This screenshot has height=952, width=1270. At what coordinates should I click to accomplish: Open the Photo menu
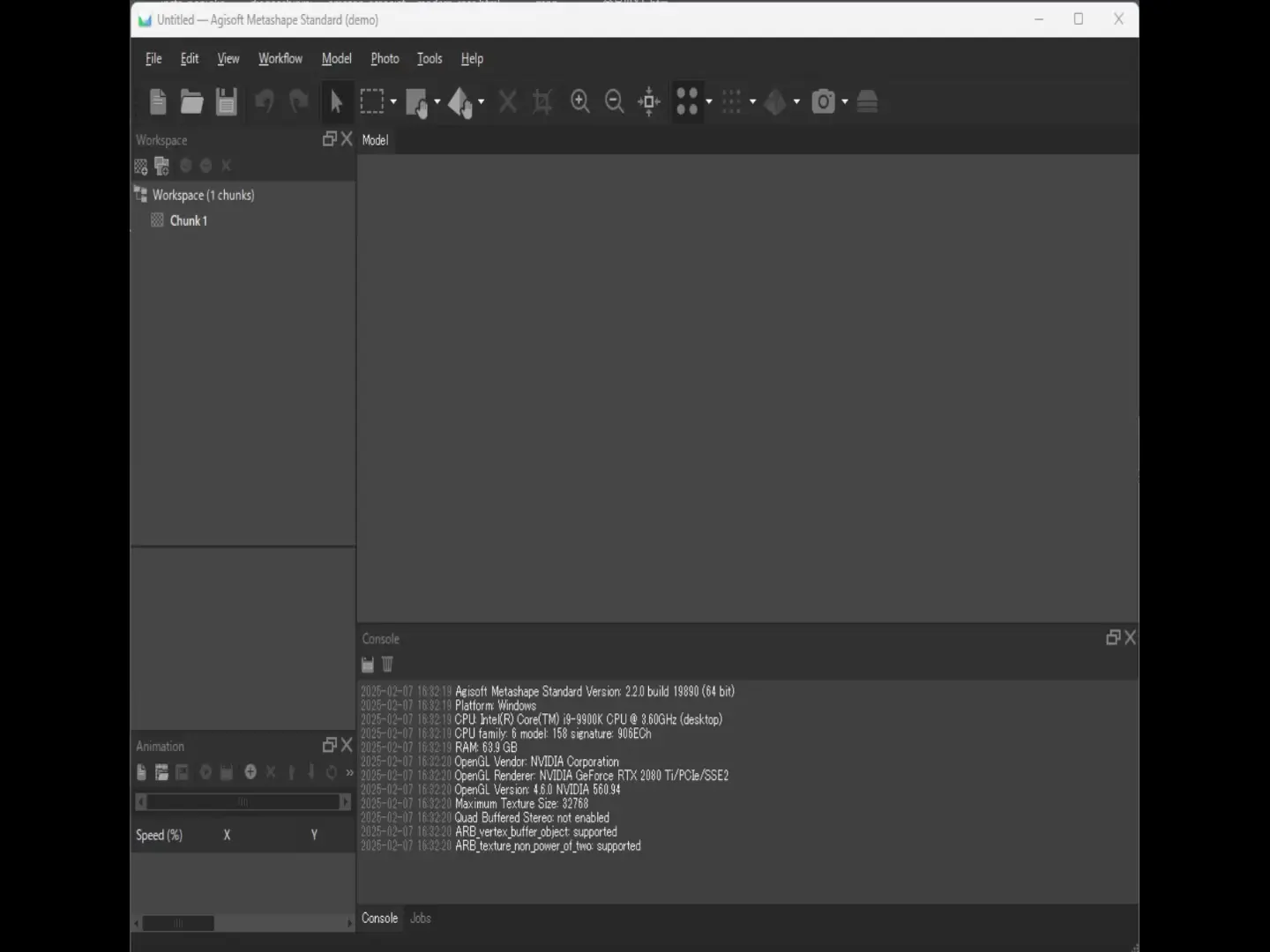click(385, 59)
